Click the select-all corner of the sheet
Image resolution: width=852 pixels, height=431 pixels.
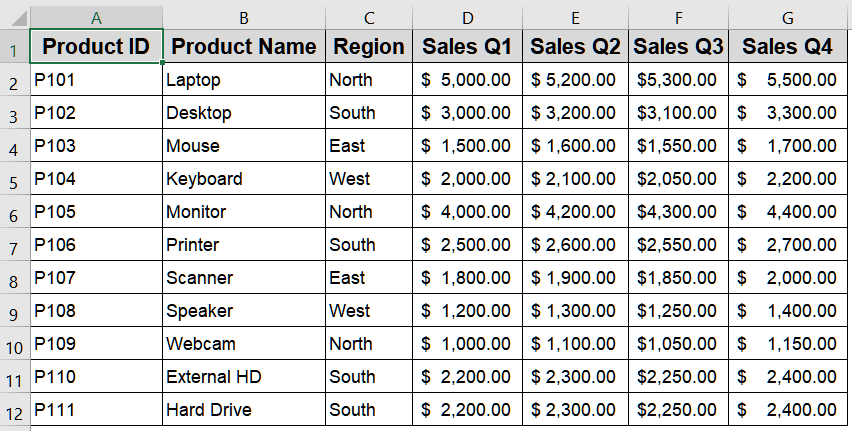14,17
